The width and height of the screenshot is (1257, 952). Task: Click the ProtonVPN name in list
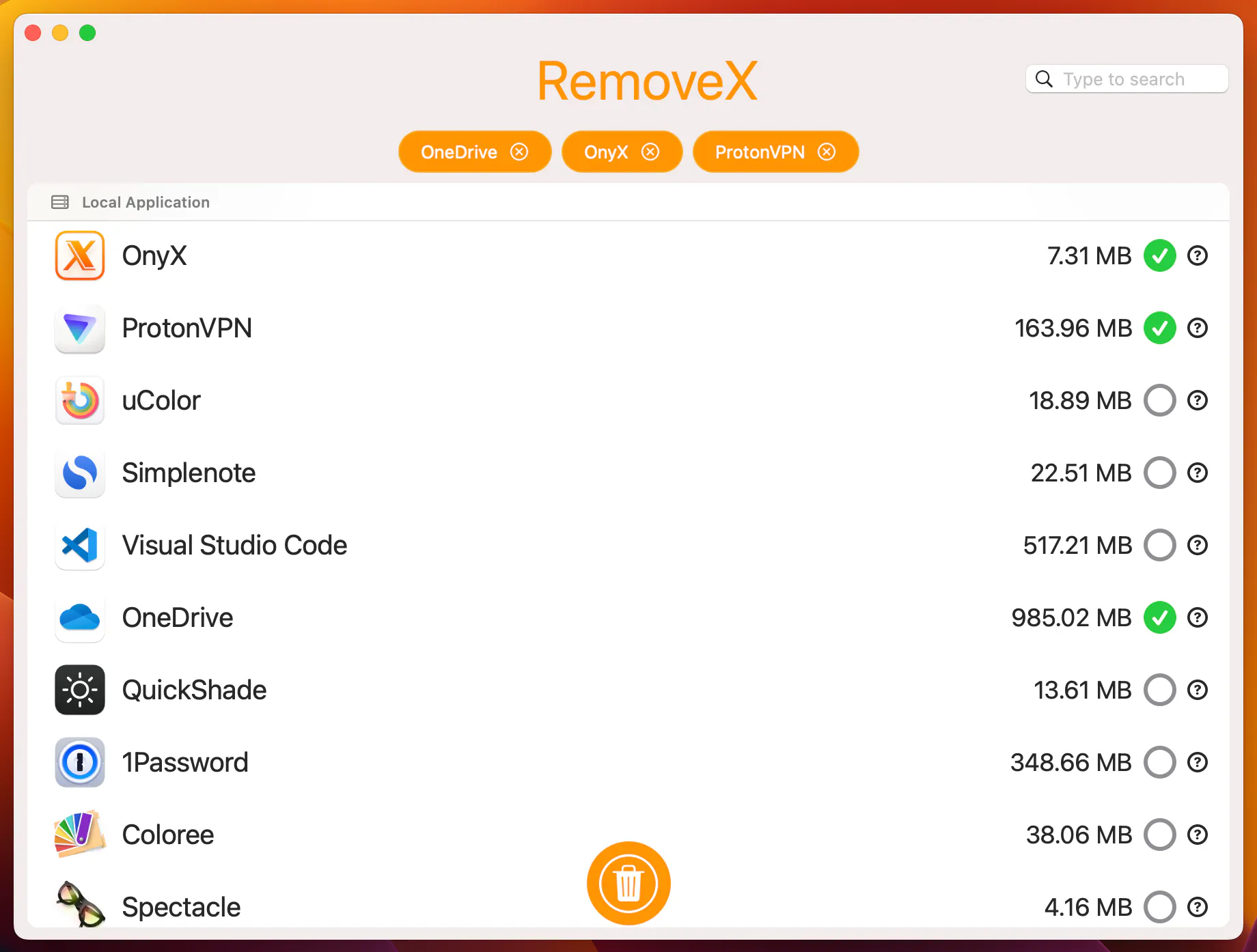coord(187,328)
